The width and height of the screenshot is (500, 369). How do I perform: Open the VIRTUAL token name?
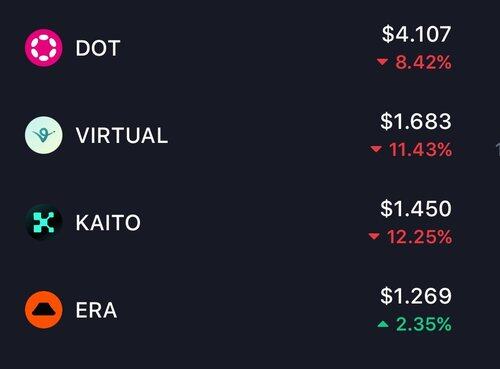tap(122, 135)
